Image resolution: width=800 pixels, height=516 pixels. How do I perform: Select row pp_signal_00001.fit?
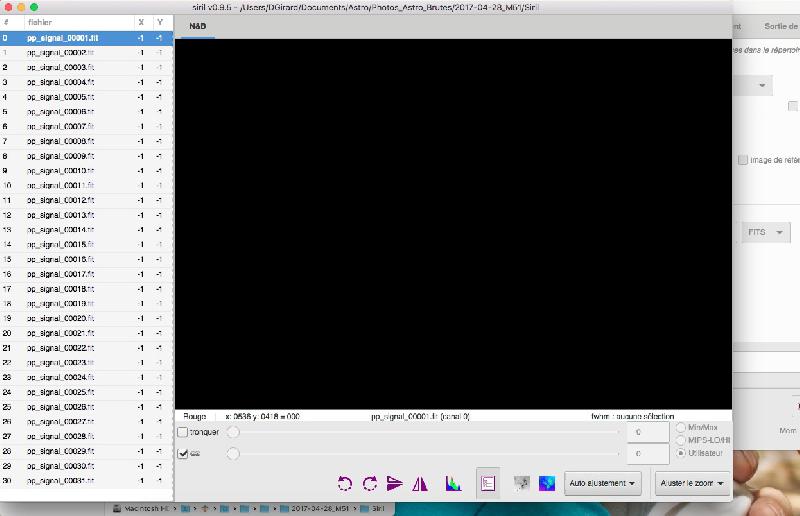[x=86, y=38]
